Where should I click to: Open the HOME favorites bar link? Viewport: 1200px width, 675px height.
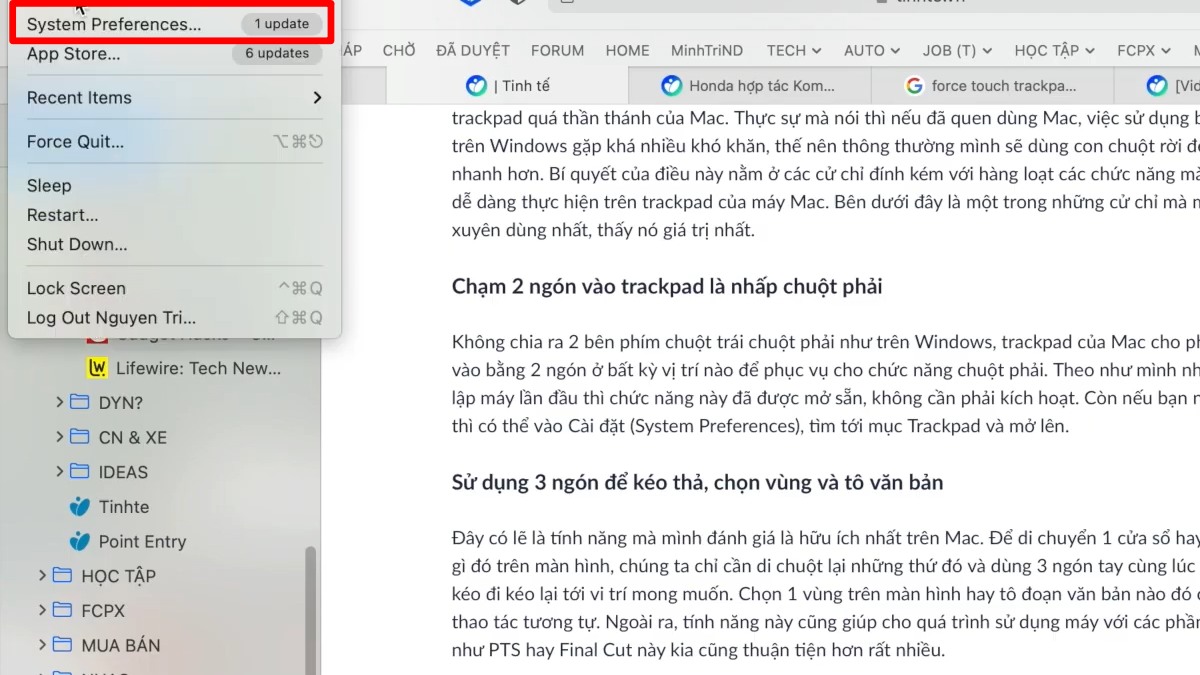(627, 50)
